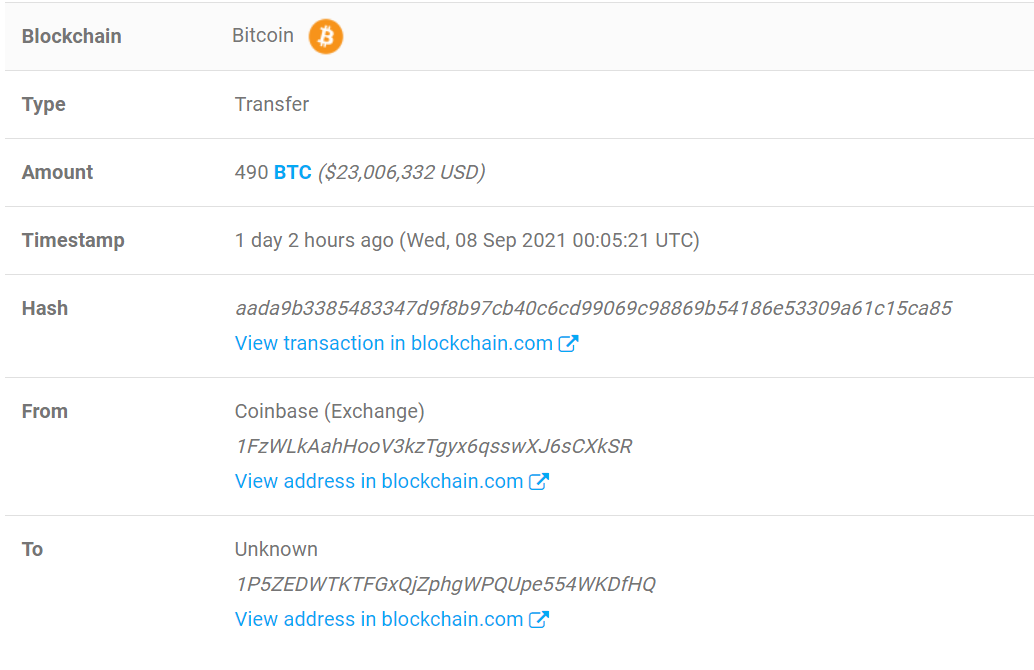This screenshot has width=1034, height=670.
Task: Click external link icon for From address
Action: [x=539, y=482]
